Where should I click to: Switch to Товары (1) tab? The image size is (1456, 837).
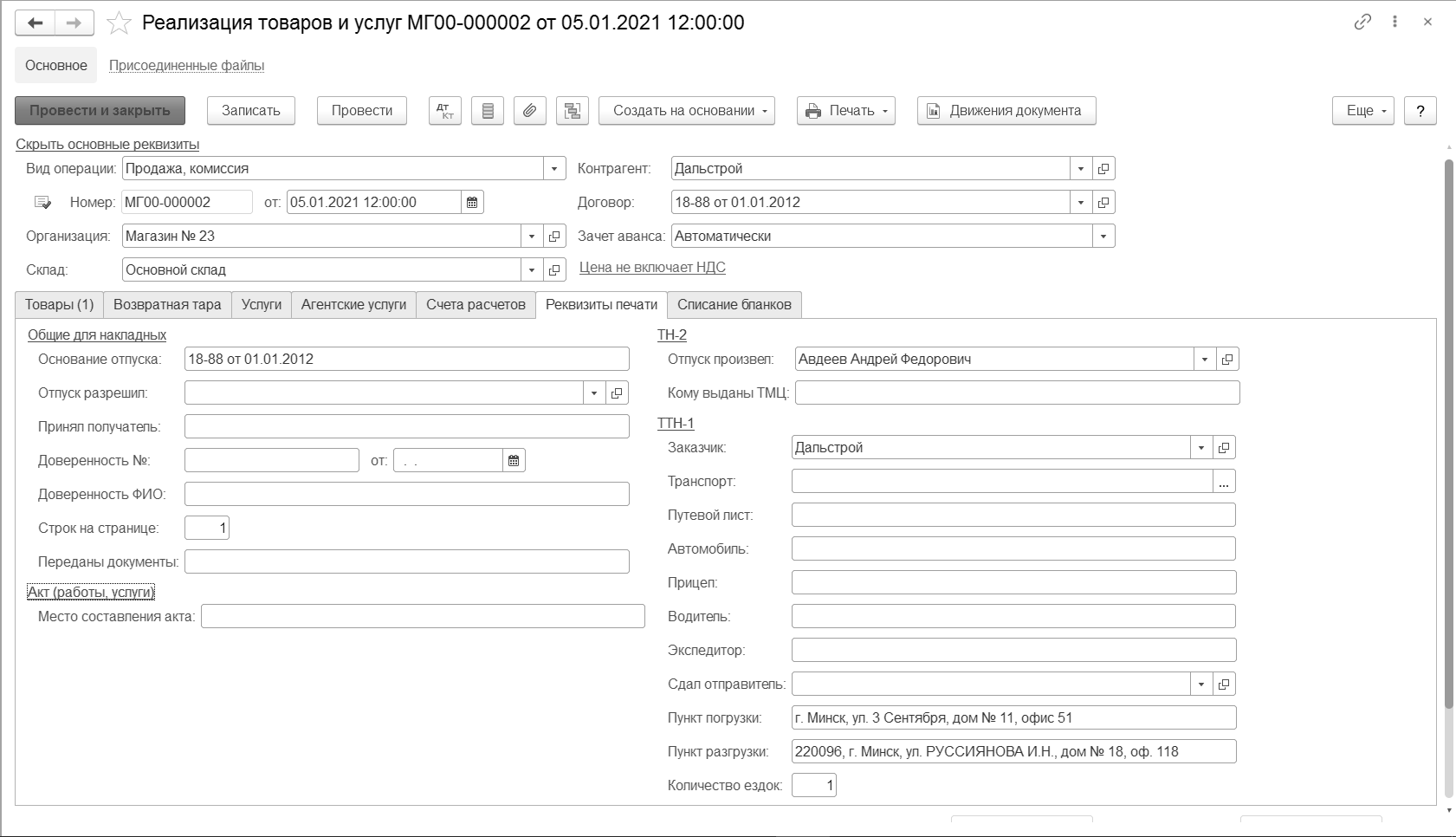click(x=59, y=304)
